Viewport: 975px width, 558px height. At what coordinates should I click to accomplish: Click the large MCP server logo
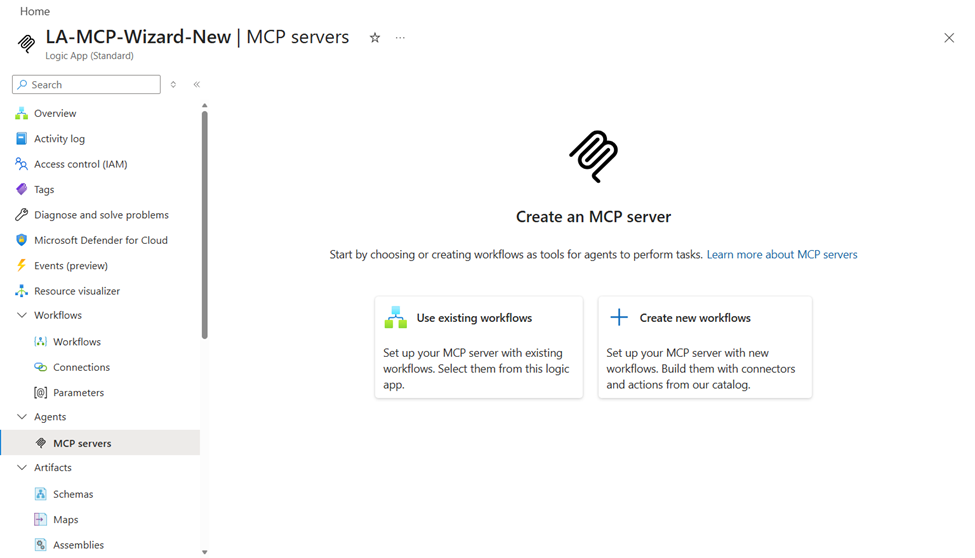coord(594,156)
